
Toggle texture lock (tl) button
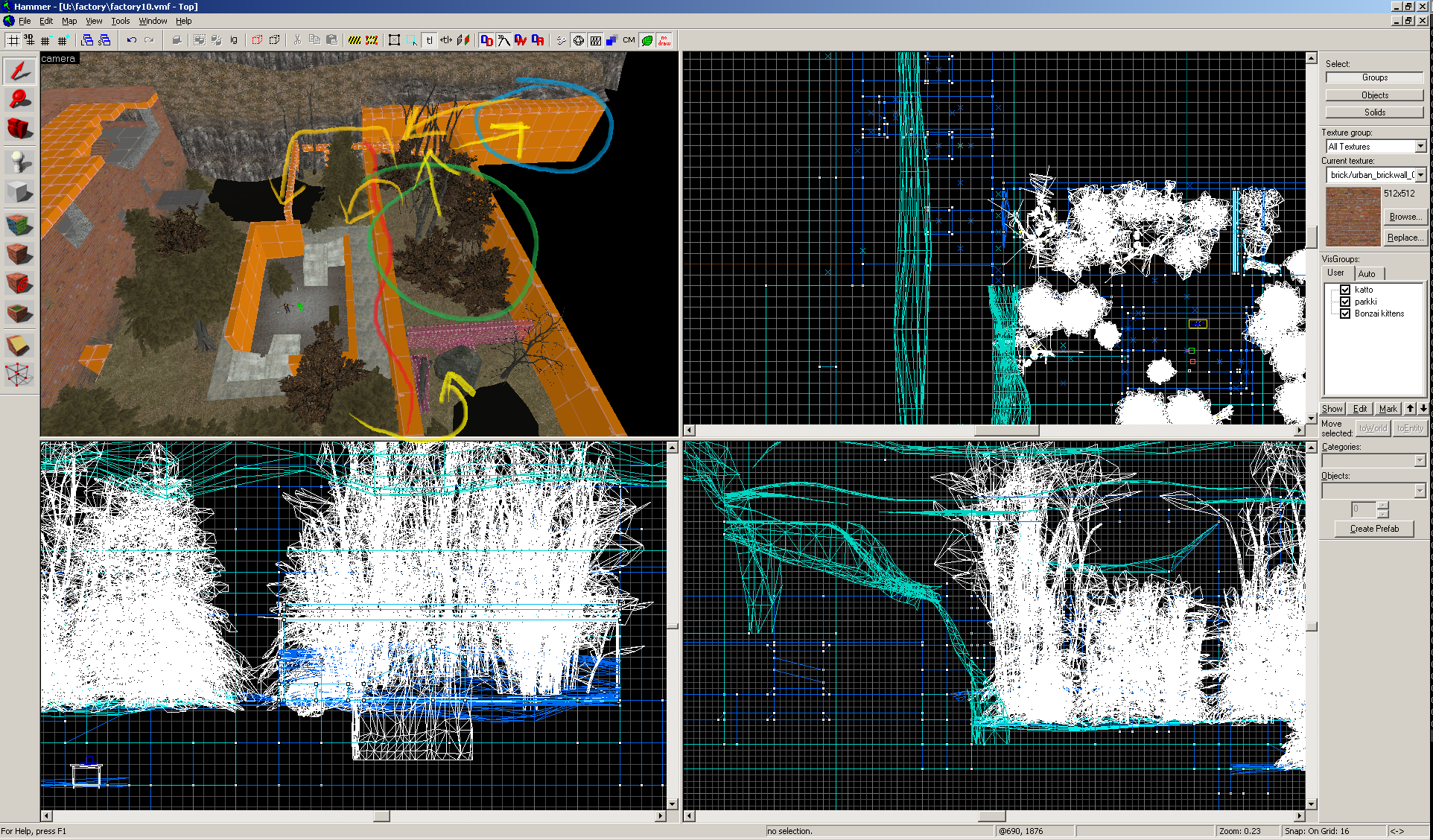click(429, 40)
